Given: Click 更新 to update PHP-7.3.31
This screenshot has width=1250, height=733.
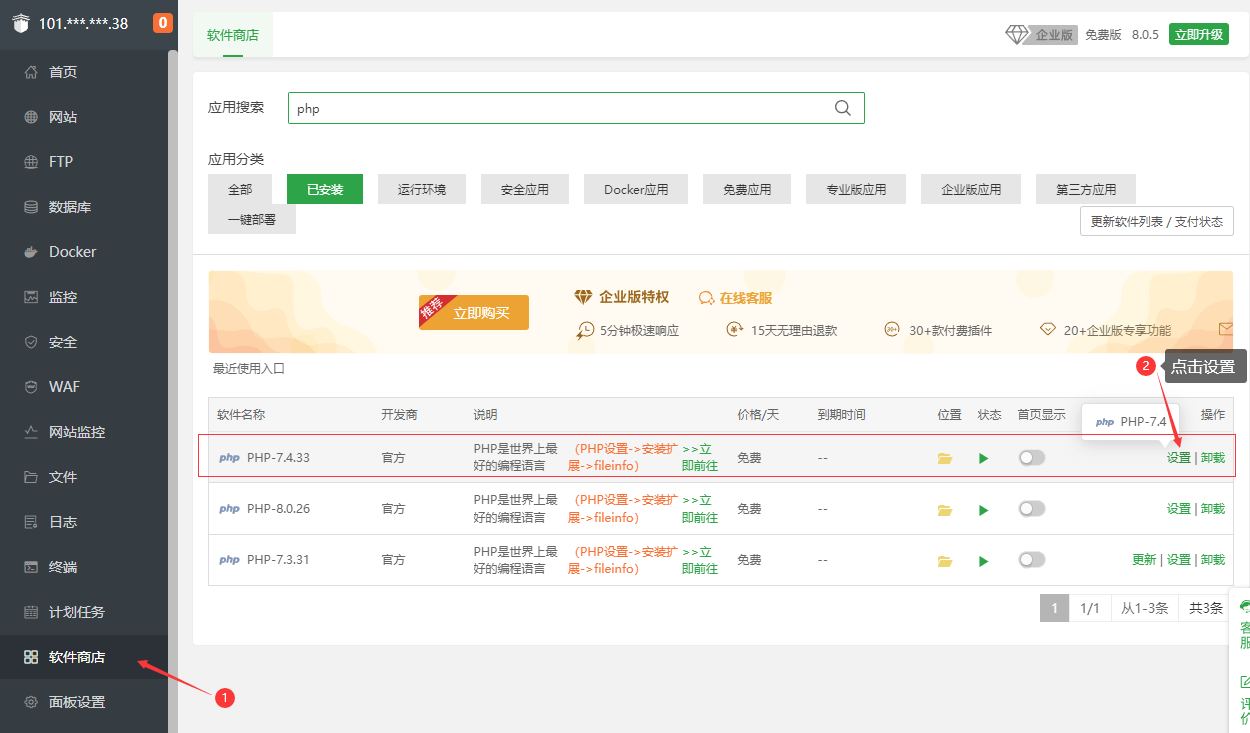Looking at the screenshot, I should [1144, 559].
